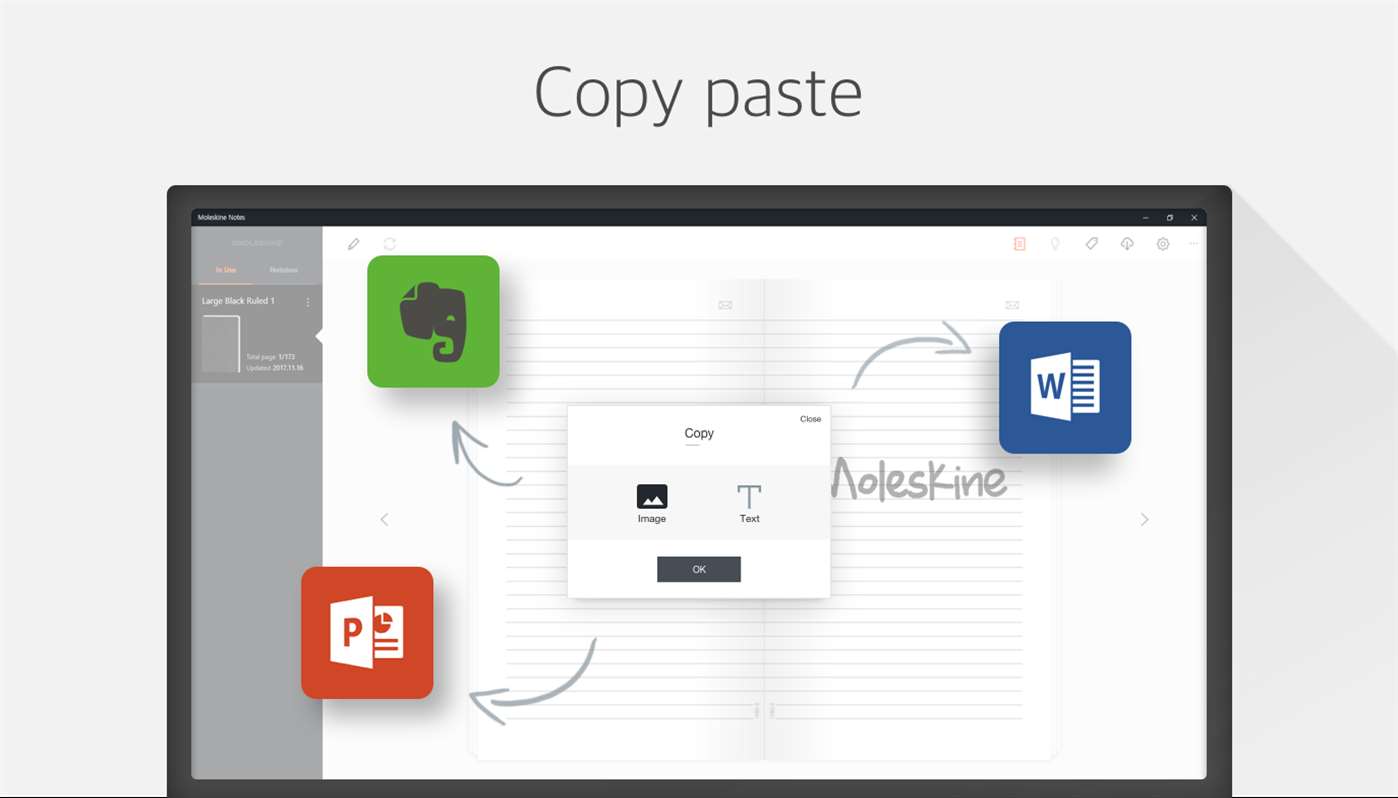Select the notebook cover thumbnail
Screen dimensions: 1398x798
click(x=221, y=344)
